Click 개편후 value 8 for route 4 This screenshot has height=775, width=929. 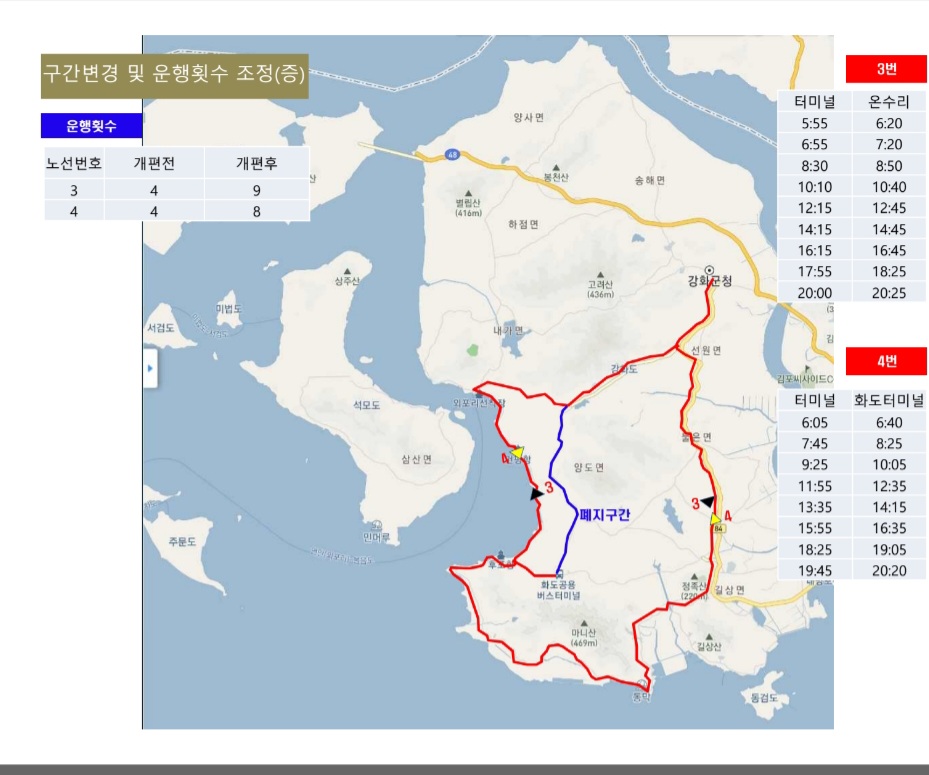[257, 212]
